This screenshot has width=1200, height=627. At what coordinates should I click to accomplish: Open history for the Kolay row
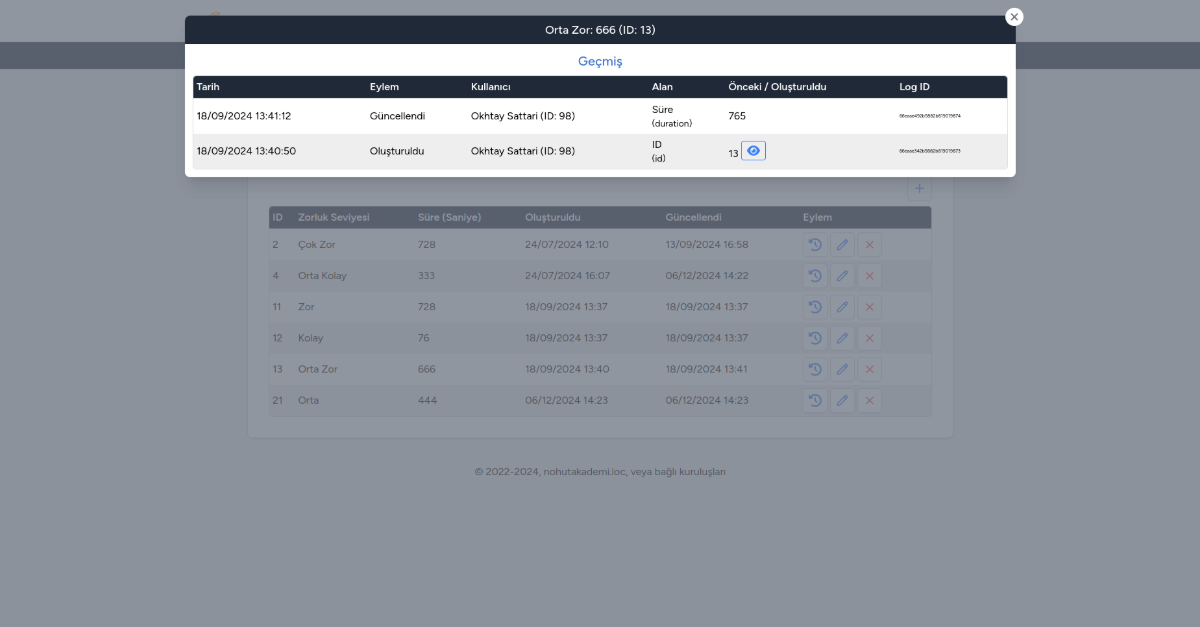(x=815, y=338)
